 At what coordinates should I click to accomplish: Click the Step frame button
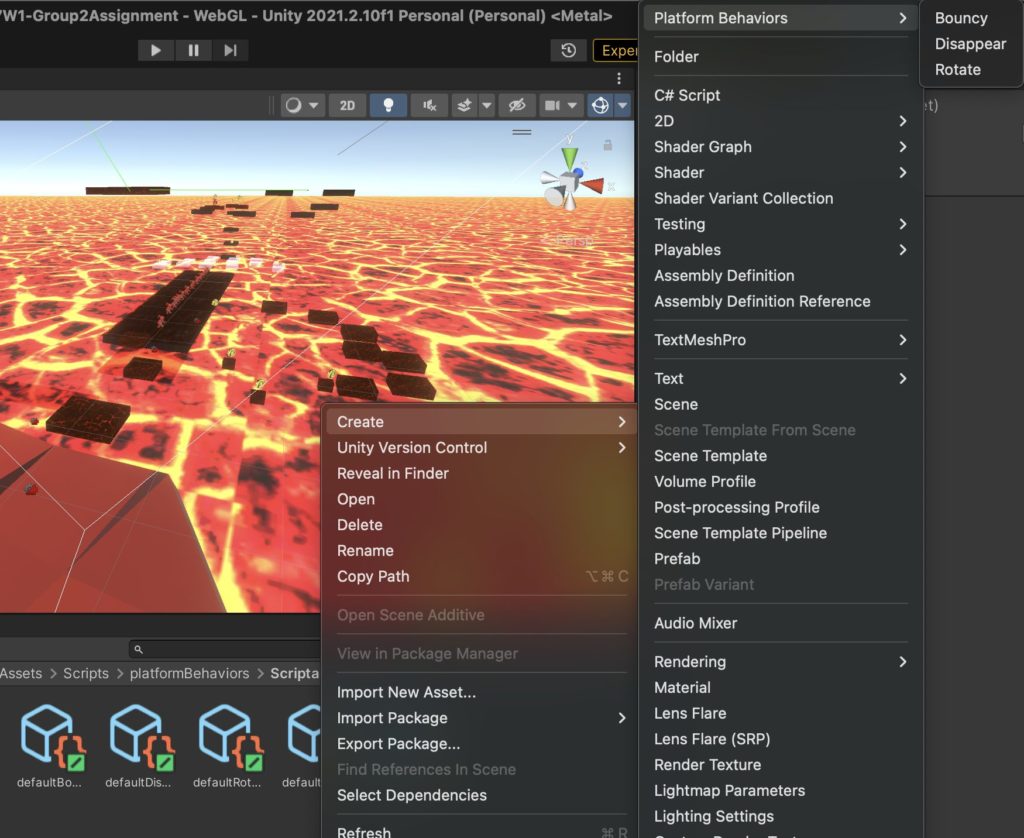pyautogui.click(x=230, y=50)
